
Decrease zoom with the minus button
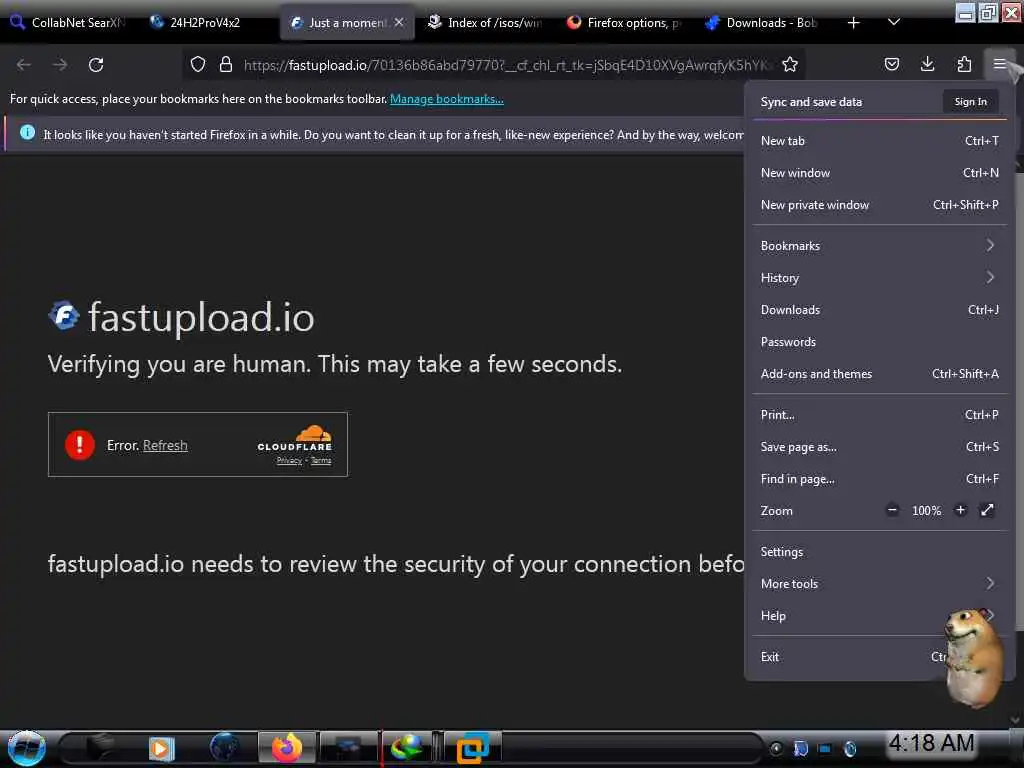click(x=892, y=510)
